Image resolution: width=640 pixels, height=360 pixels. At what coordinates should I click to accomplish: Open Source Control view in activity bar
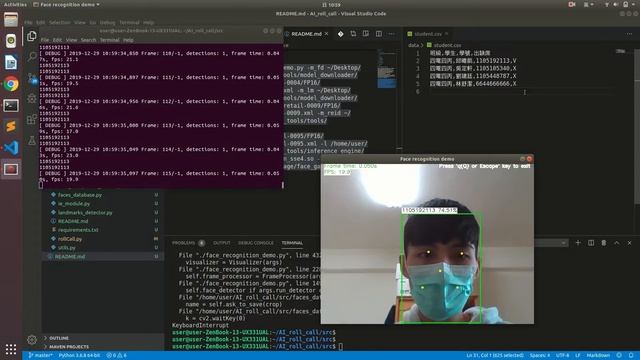[32, 78]
